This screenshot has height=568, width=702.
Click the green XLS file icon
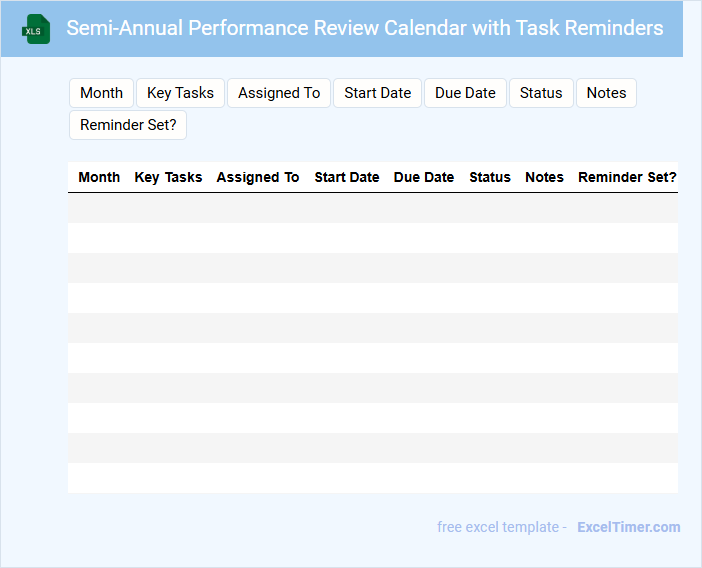[x=36, y=29]
